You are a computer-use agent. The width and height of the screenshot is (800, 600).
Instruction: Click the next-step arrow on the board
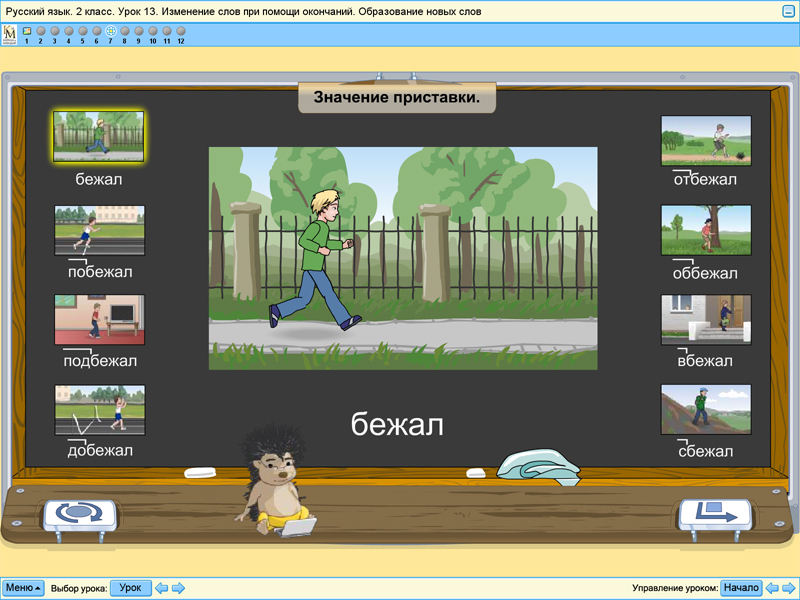(x=714, y=513)
